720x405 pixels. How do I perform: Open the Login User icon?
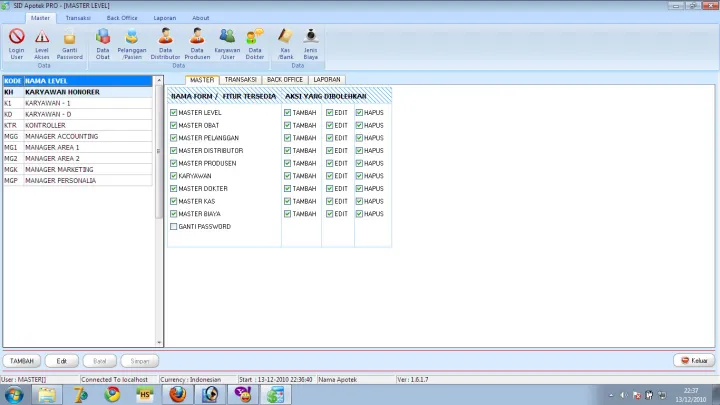[x=17, y=44]
